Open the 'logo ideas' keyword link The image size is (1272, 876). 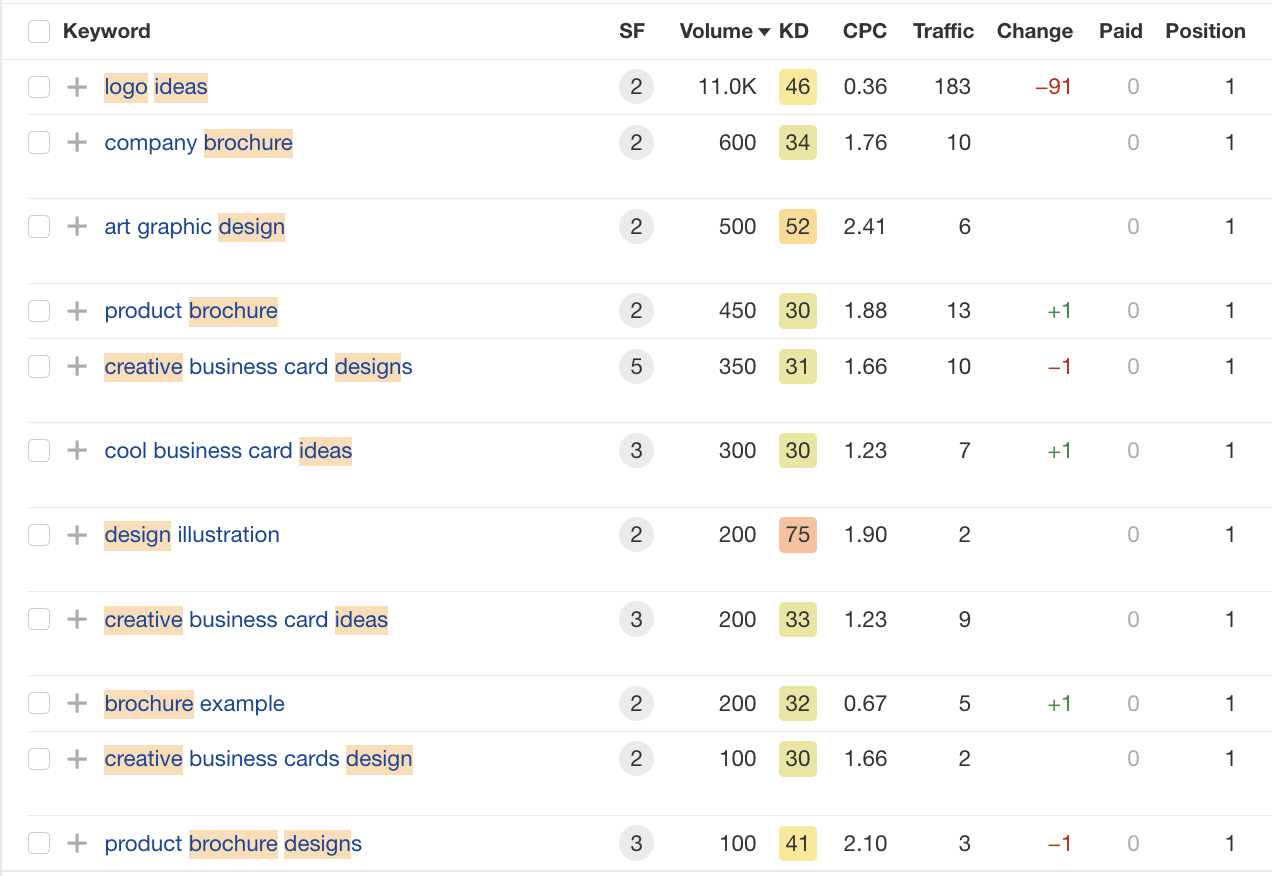click(x=156, y=87)
